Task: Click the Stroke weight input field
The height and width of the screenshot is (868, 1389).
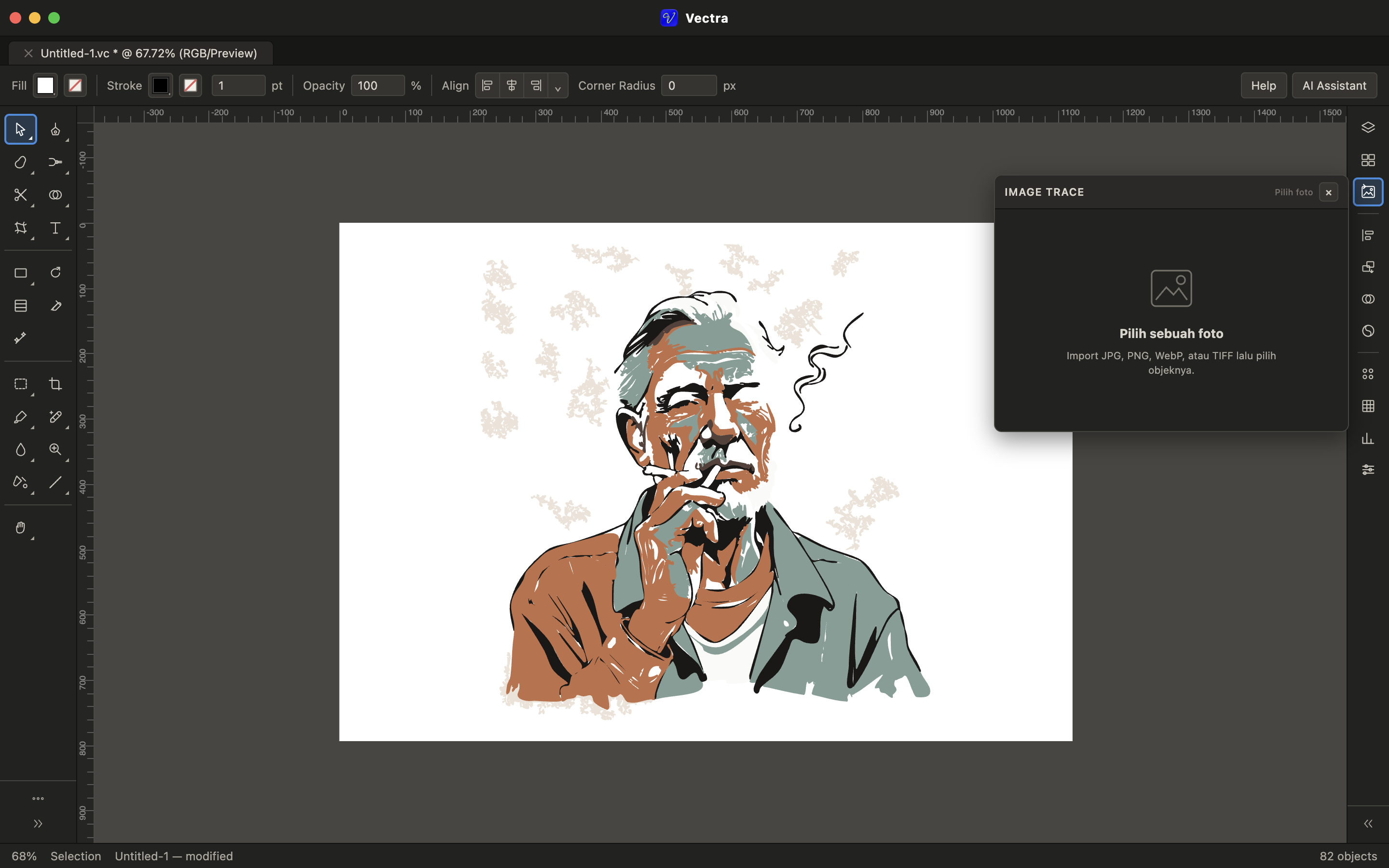Action: [x=238, y=85]
